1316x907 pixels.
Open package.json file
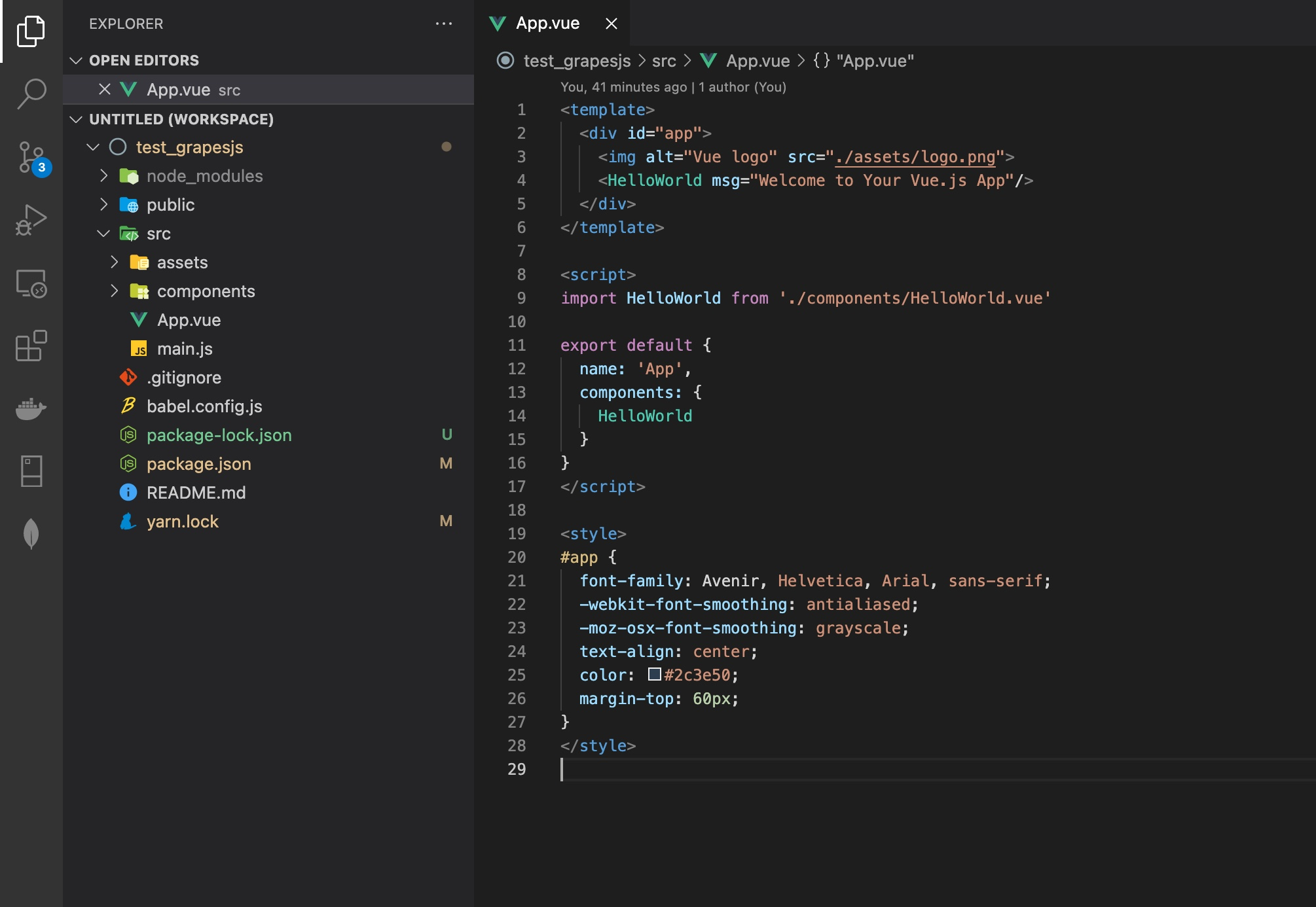[x=268, y=464]
